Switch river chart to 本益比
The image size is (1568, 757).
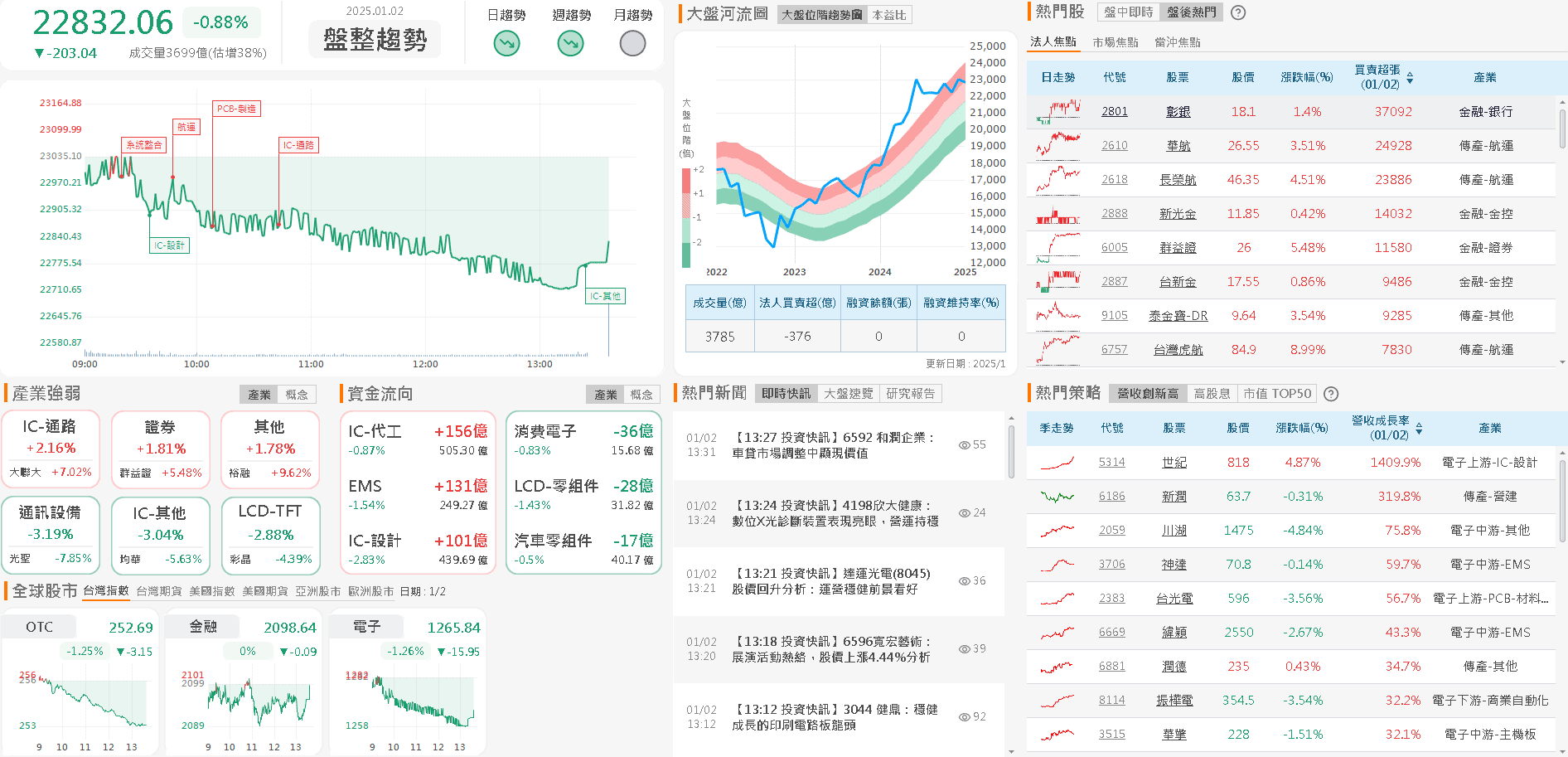[889, 15]
